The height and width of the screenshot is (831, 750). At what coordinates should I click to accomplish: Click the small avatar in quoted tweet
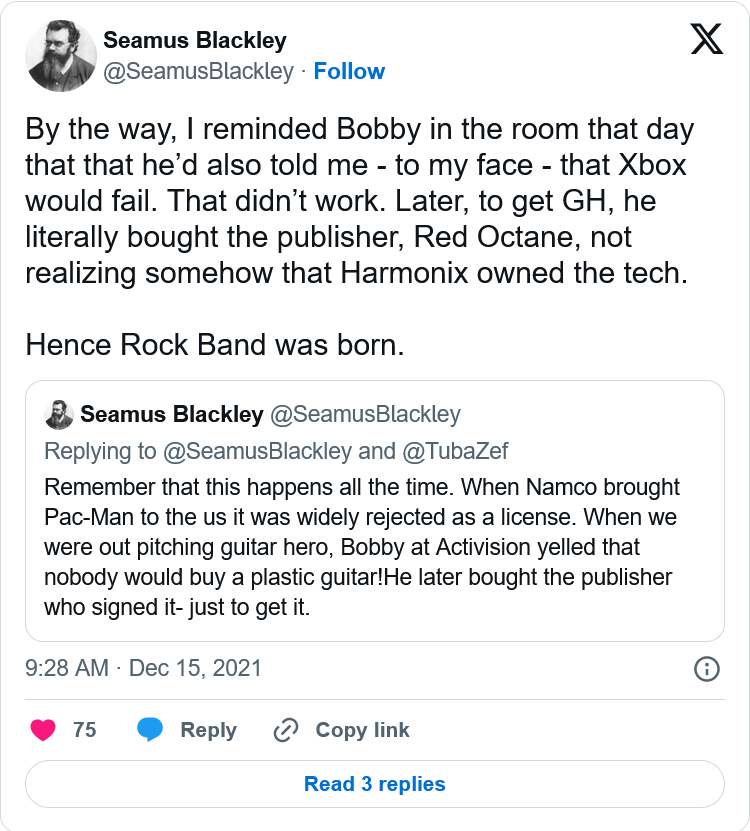click(59, 414)
